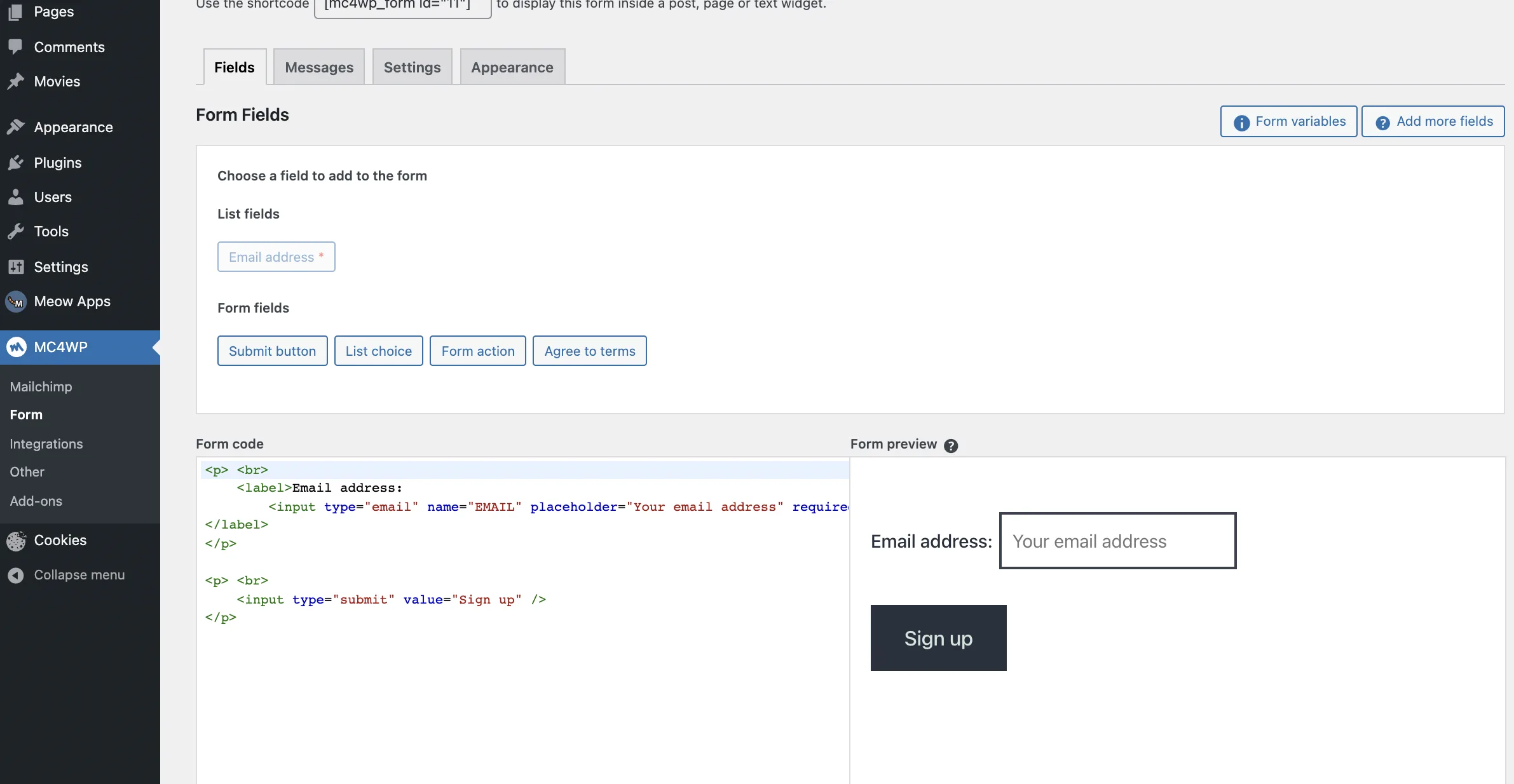The image size is (1514, 784).
Task: Click the preview email address input
Action: pyautogui.click(x=1117, y=541)
